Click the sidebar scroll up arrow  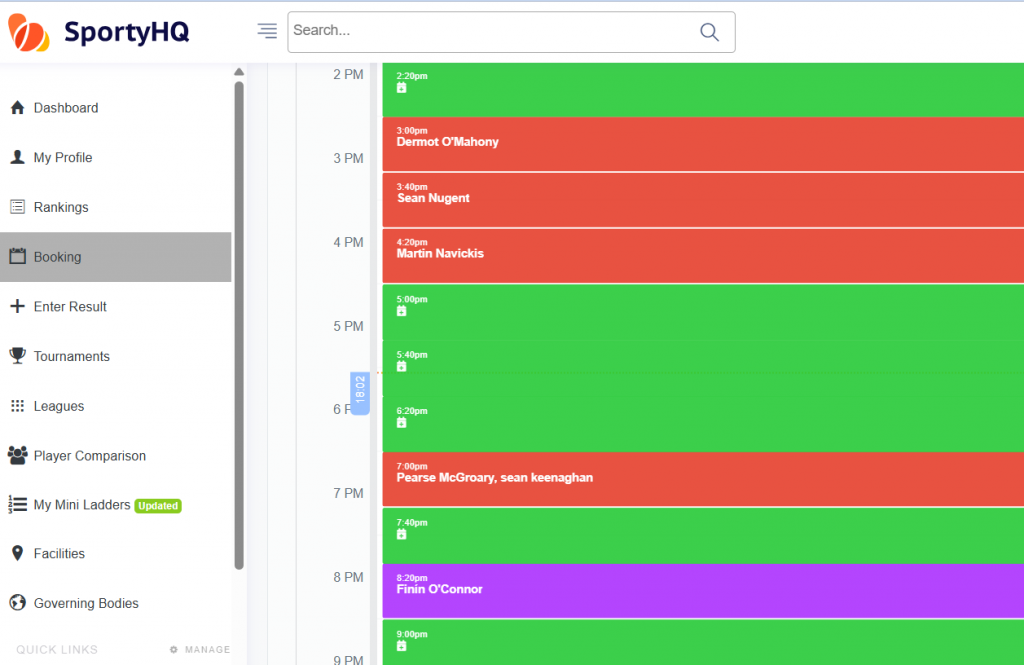(239, 72)
